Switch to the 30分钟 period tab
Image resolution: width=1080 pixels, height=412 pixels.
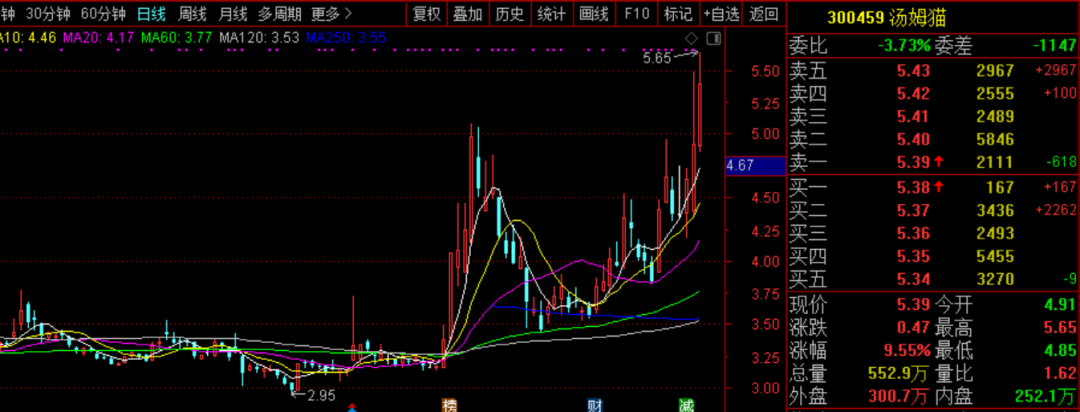48,13
